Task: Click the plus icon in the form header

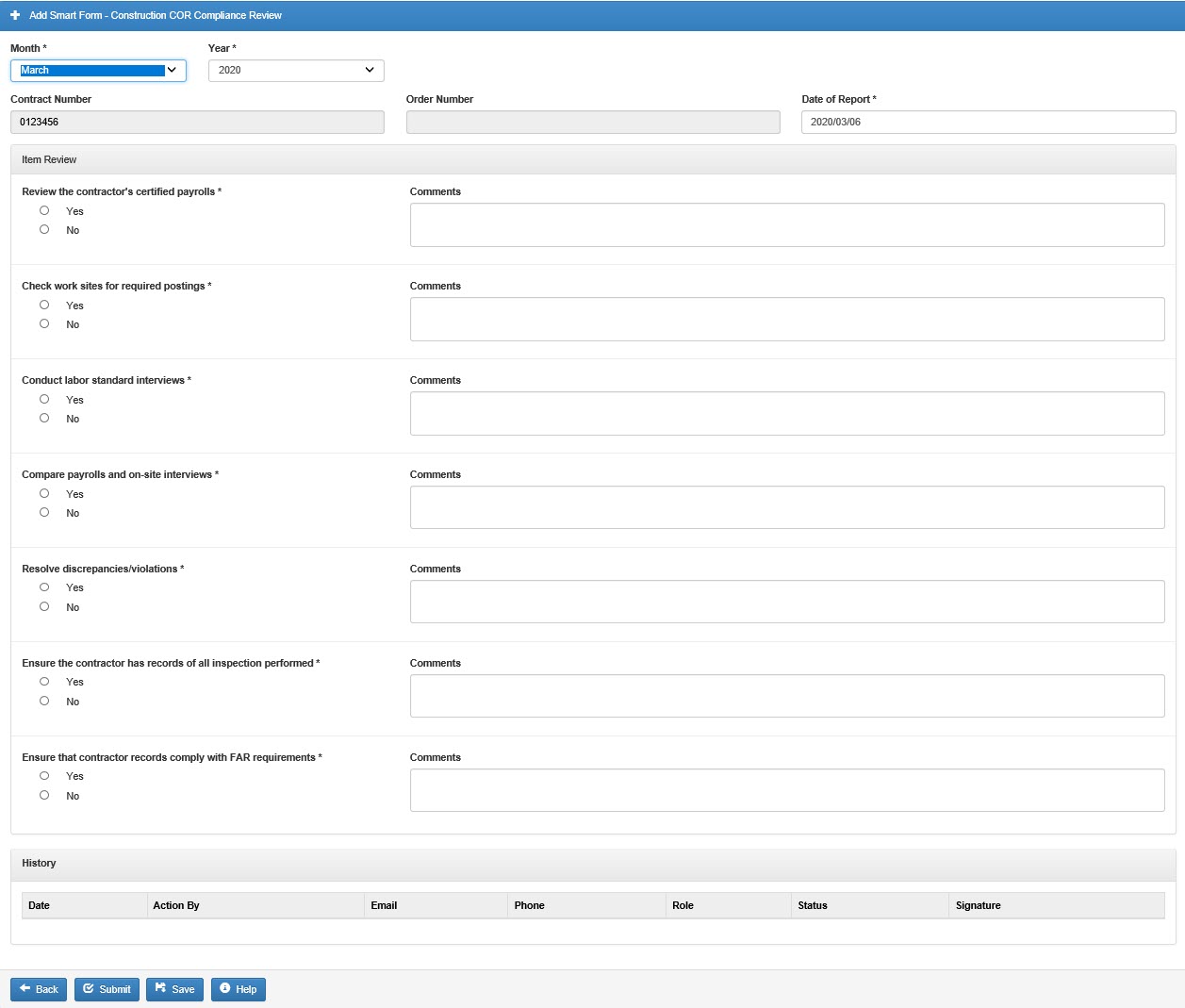Action: pos(15,15)
